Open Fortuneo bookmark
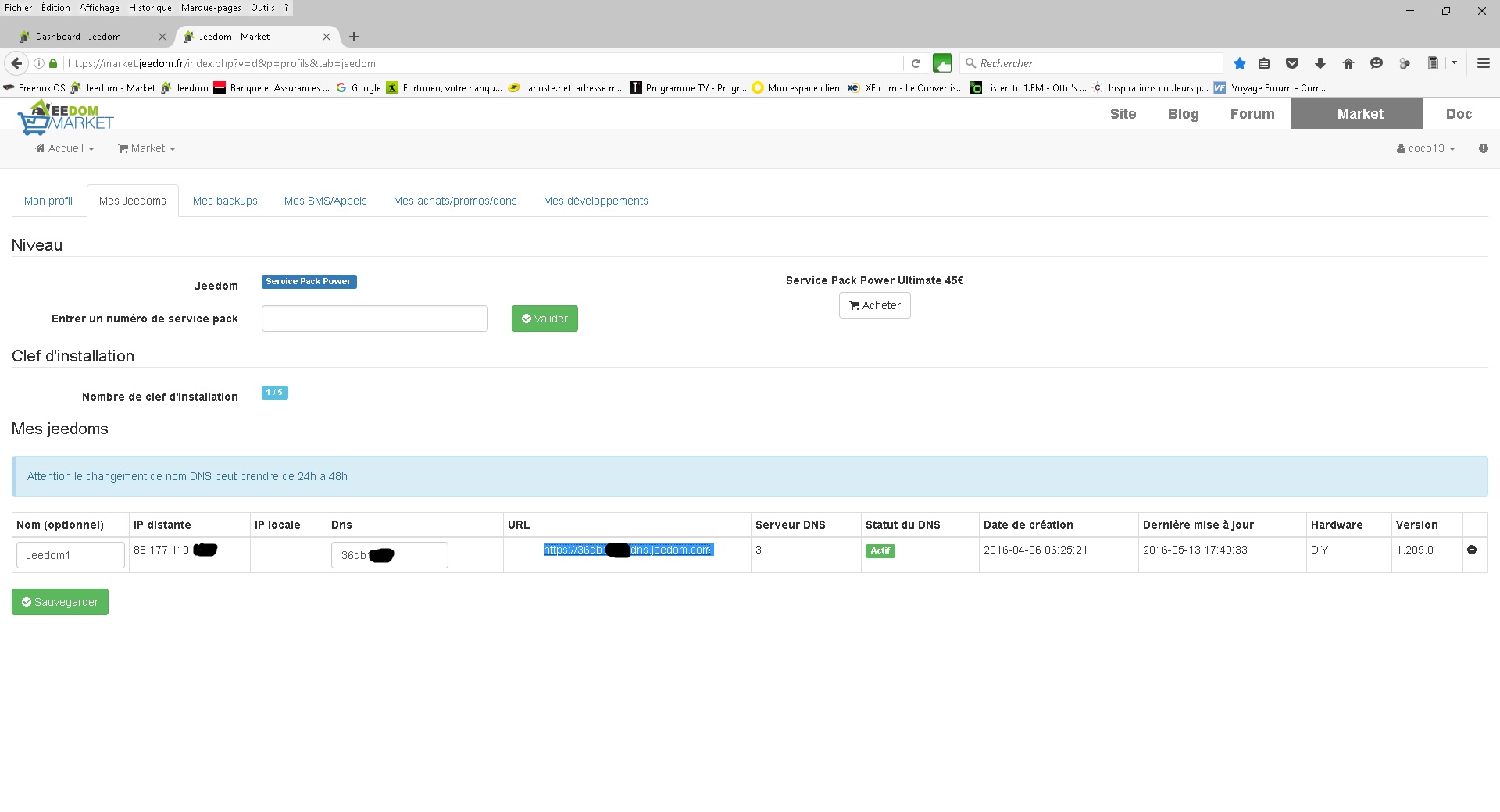 445,88
